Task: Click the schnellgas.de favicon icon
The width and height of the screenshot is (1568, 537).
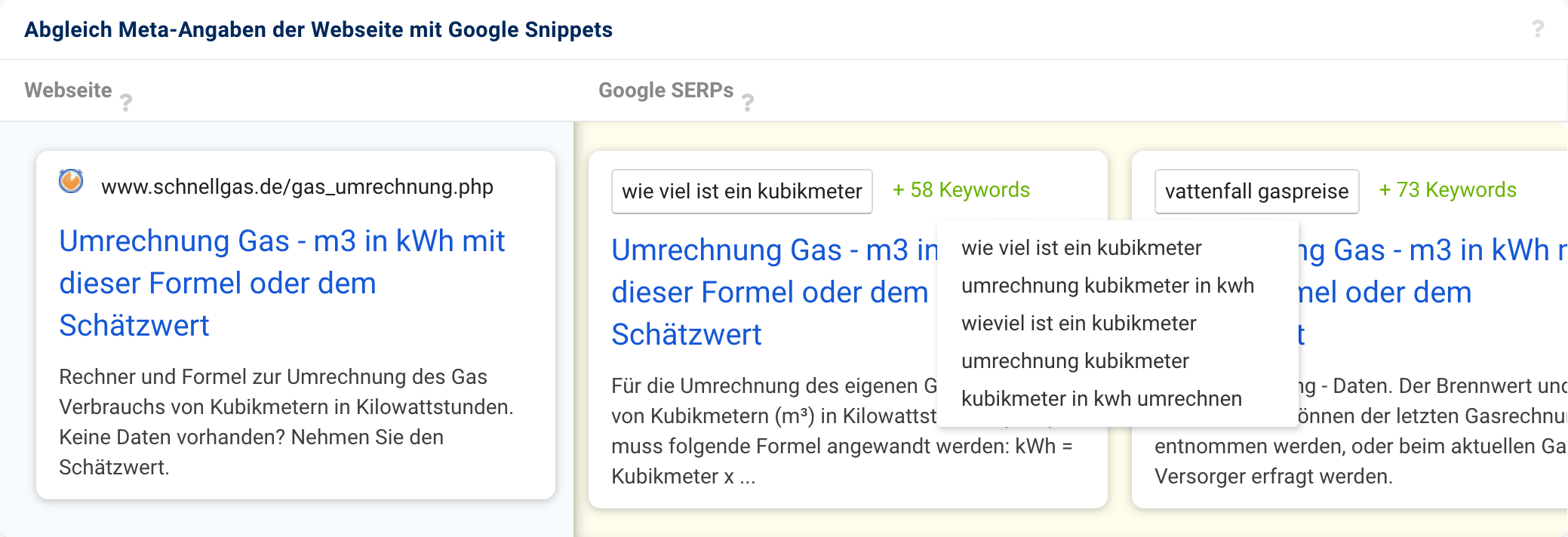Action: (71, 182)
